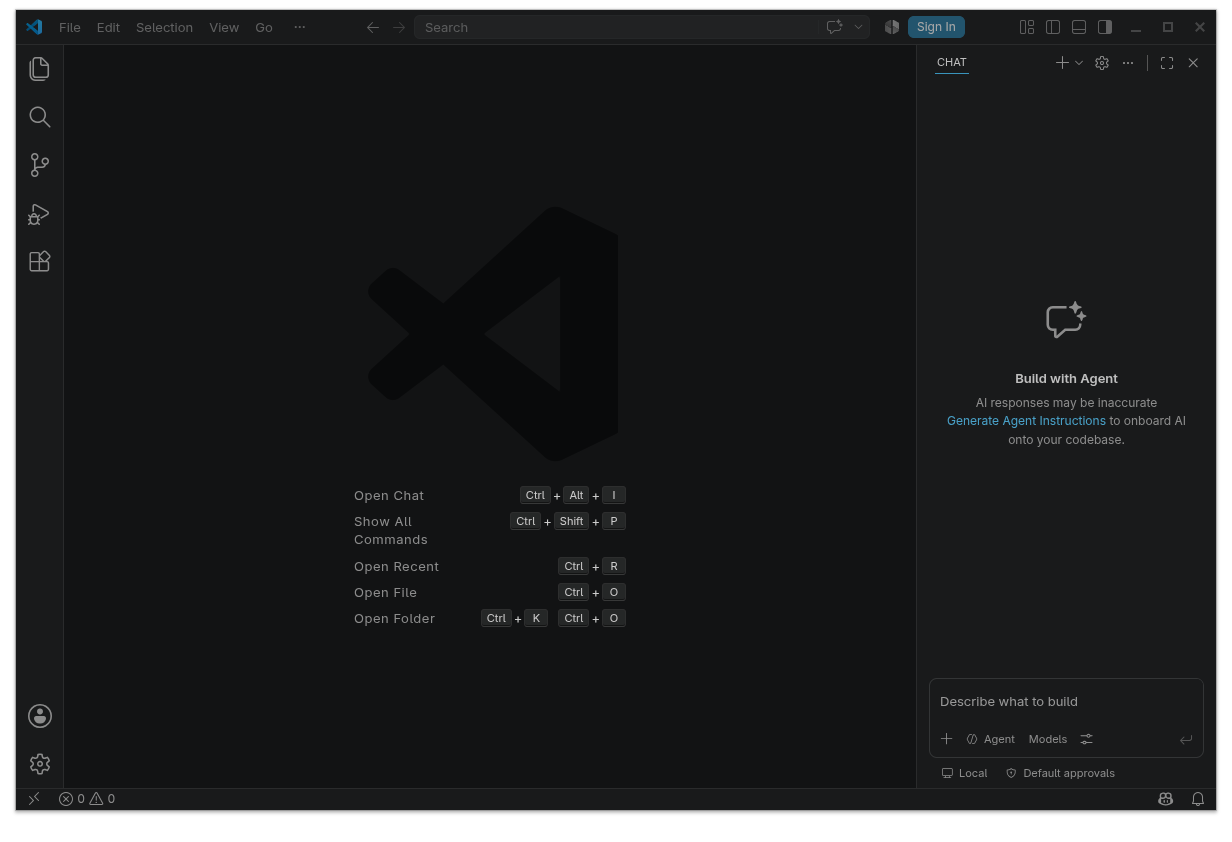Viewport: 1232px width, 842px height.
Task: Open the Search view in activity bar
Action: [x=39, y=117]
